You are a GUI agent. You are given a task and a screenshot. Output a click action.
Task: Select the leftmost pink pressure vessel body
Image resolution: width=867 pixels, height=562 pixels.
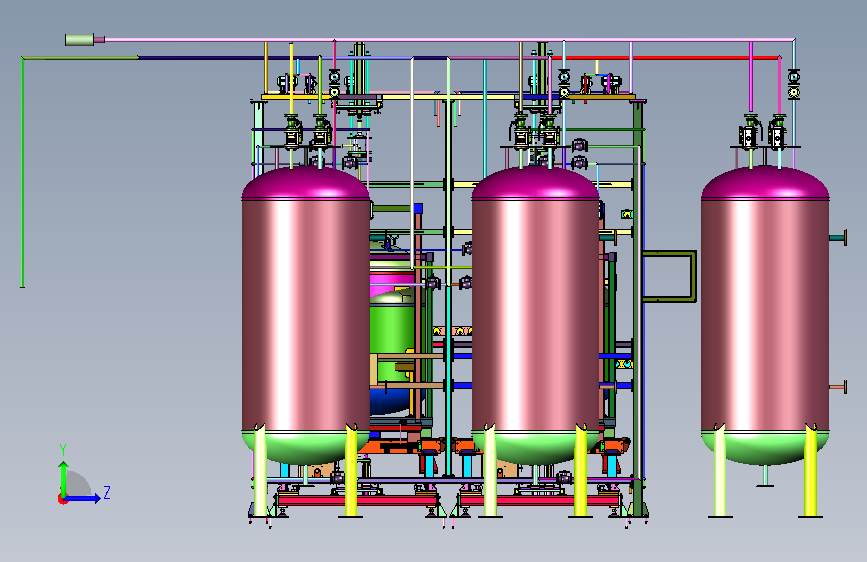305,315
